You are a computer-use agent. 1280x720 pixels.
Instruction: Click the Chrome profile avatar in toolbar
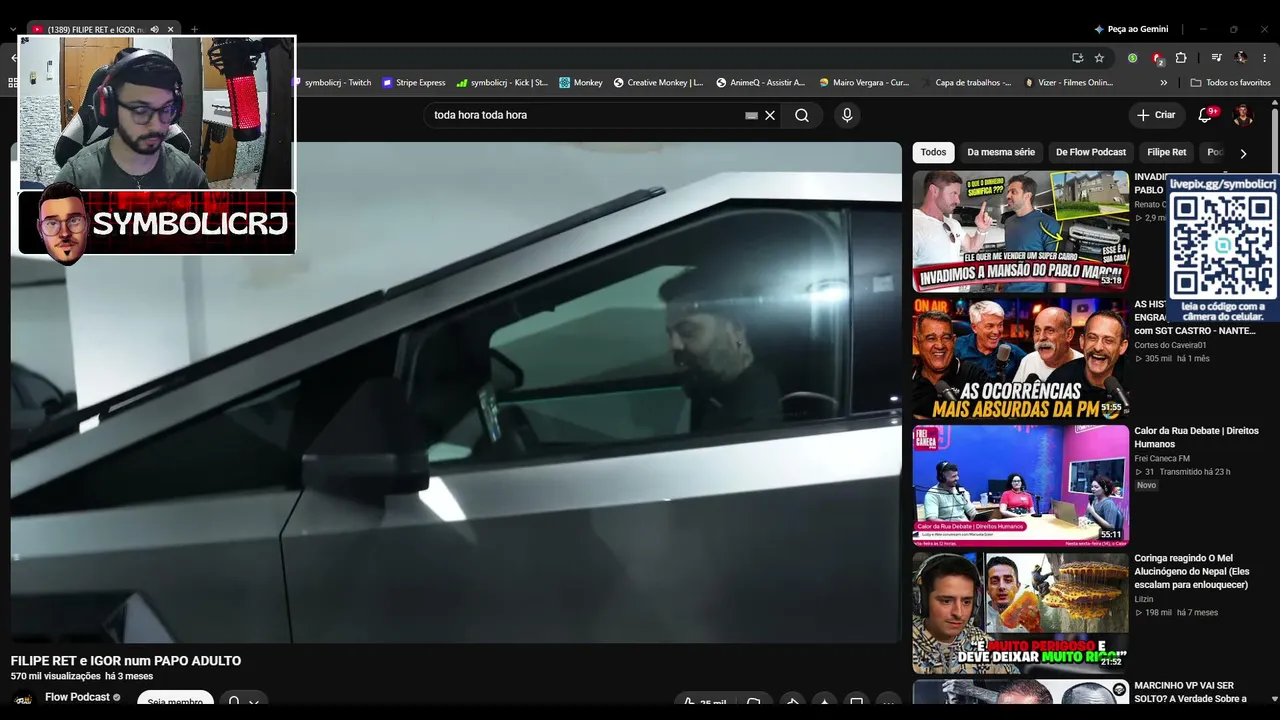point(1241,58)
